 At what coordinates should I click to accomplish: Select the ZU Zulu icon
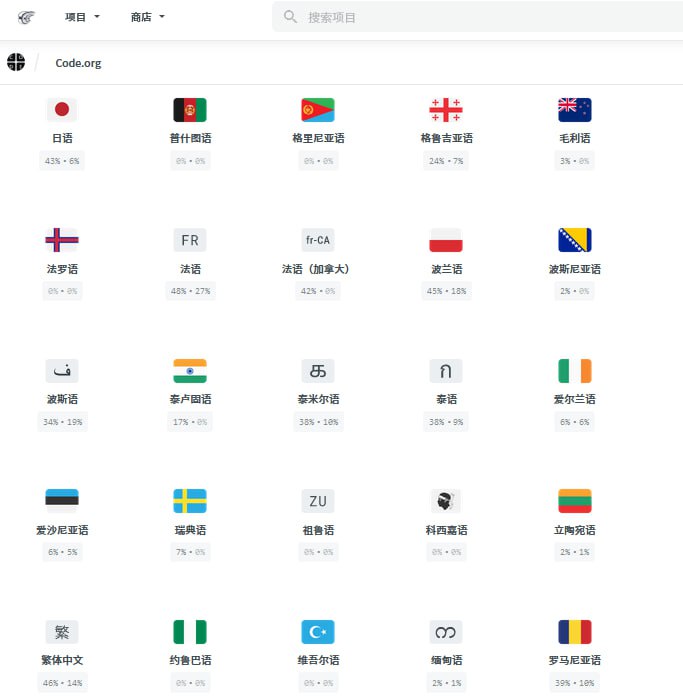pyautogui.click(x=318, y=501)
